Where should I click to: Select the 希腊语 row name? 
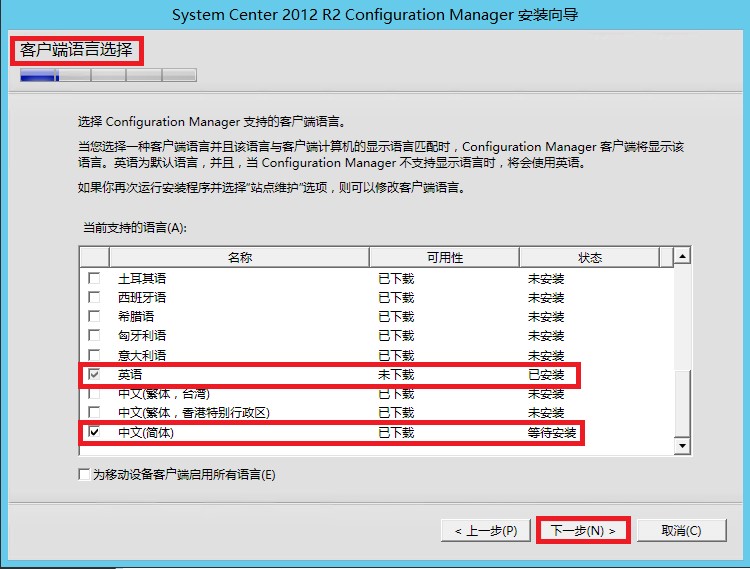point(136,317)
